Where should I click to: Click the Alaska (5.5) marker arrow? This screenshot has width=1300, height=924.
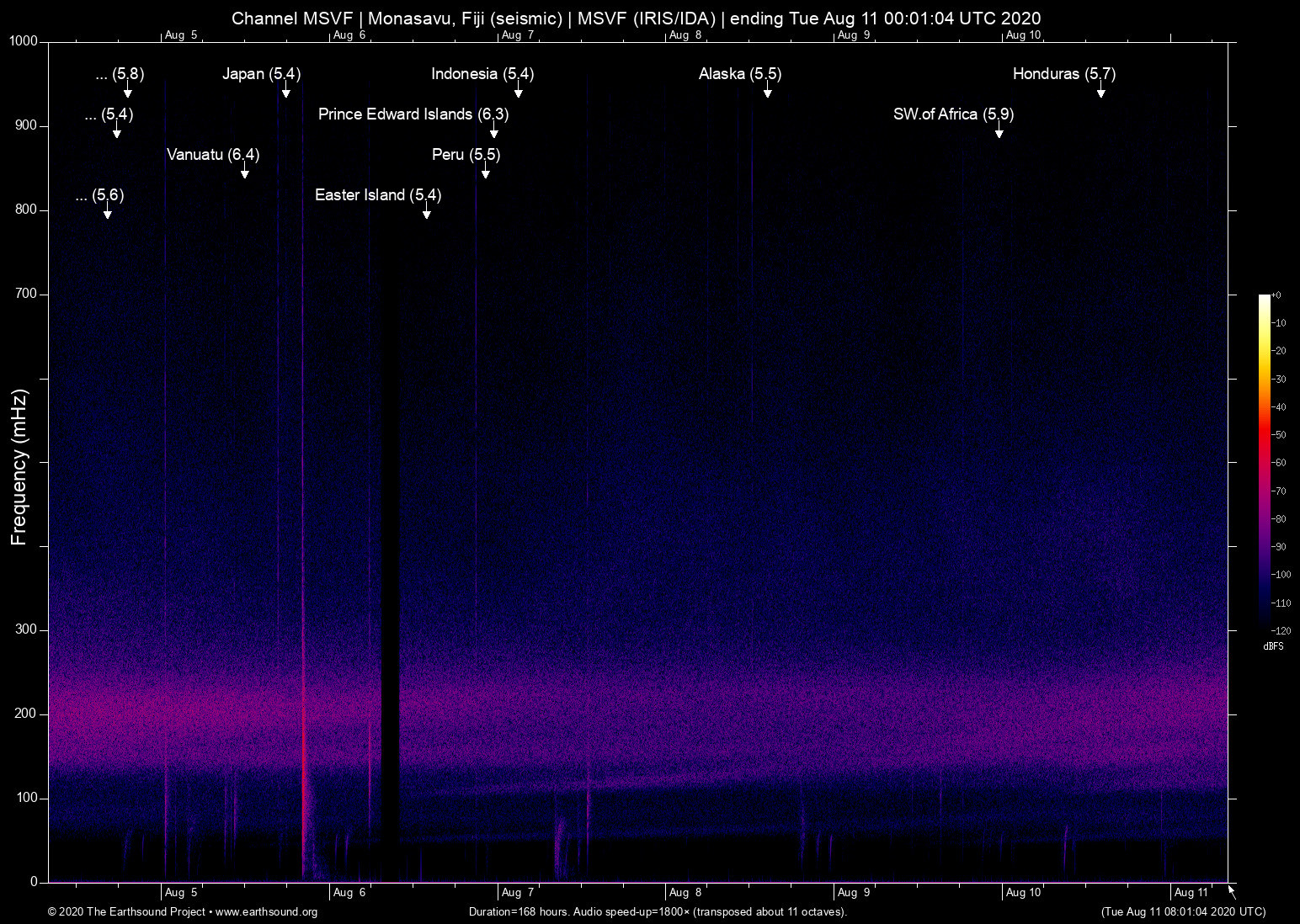coord(767,93)
